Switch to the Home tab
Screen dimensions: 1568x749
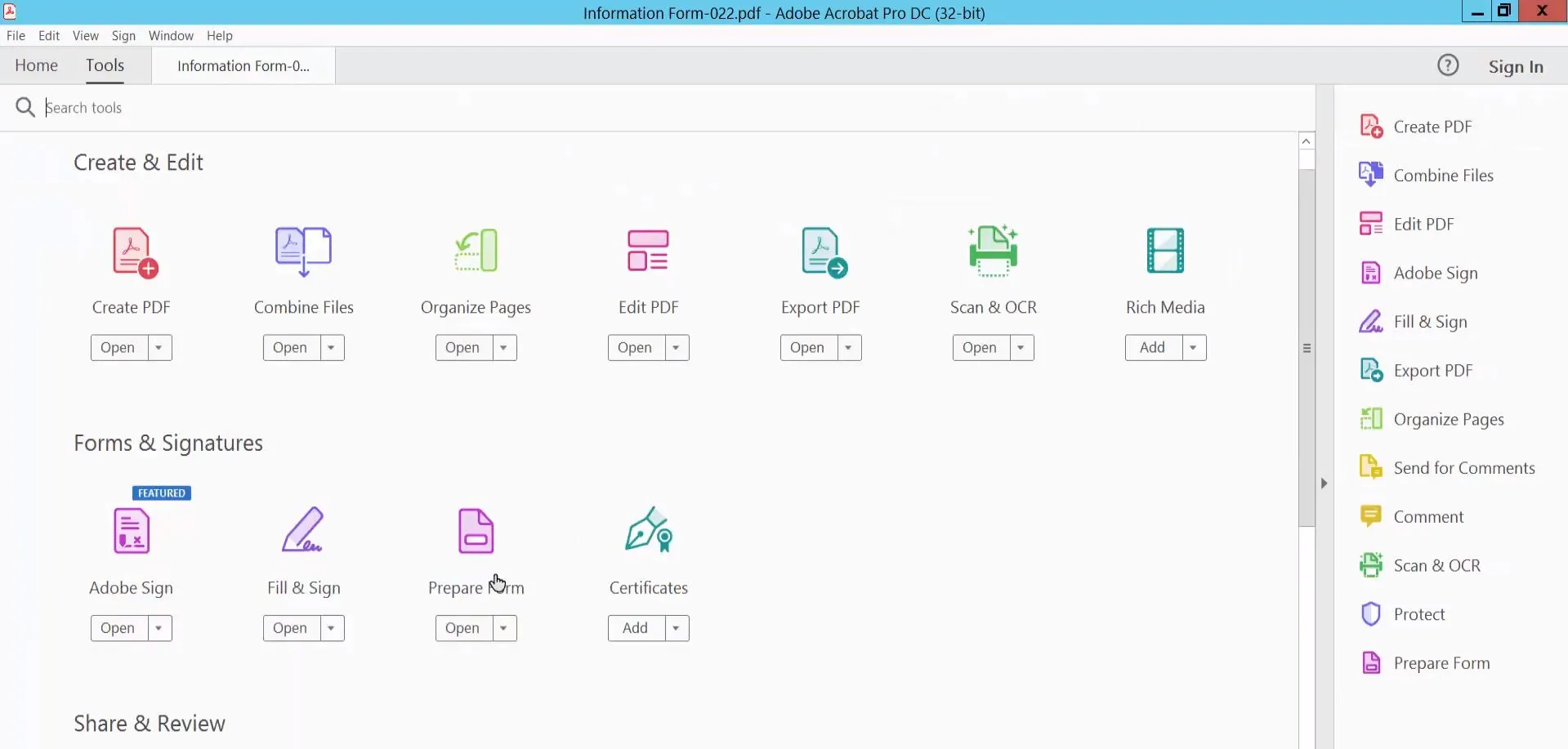click(x=36, y=65)
